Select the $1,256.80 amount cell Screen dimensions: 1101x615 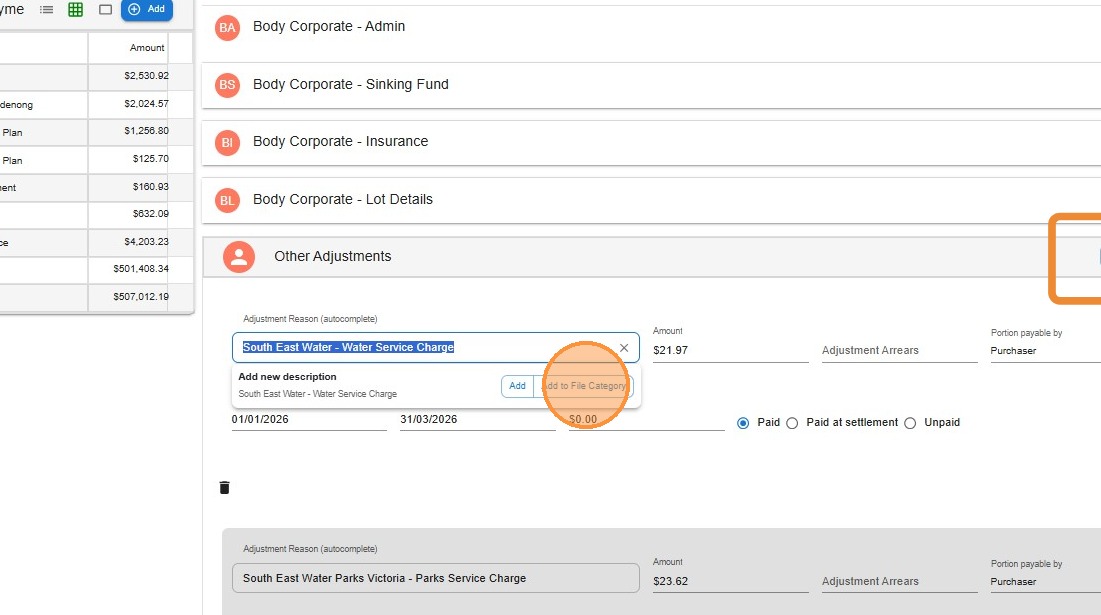point(128,131)
